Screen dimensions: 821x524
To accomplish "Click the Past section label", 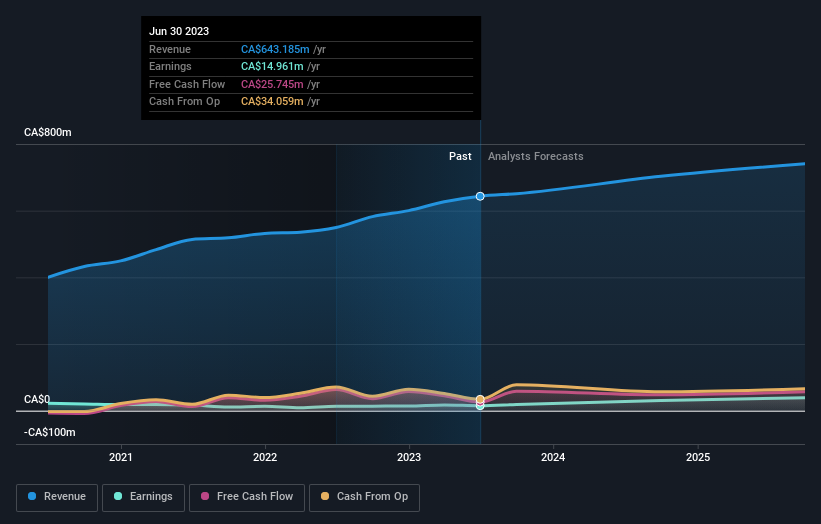I will coord(460,157).
